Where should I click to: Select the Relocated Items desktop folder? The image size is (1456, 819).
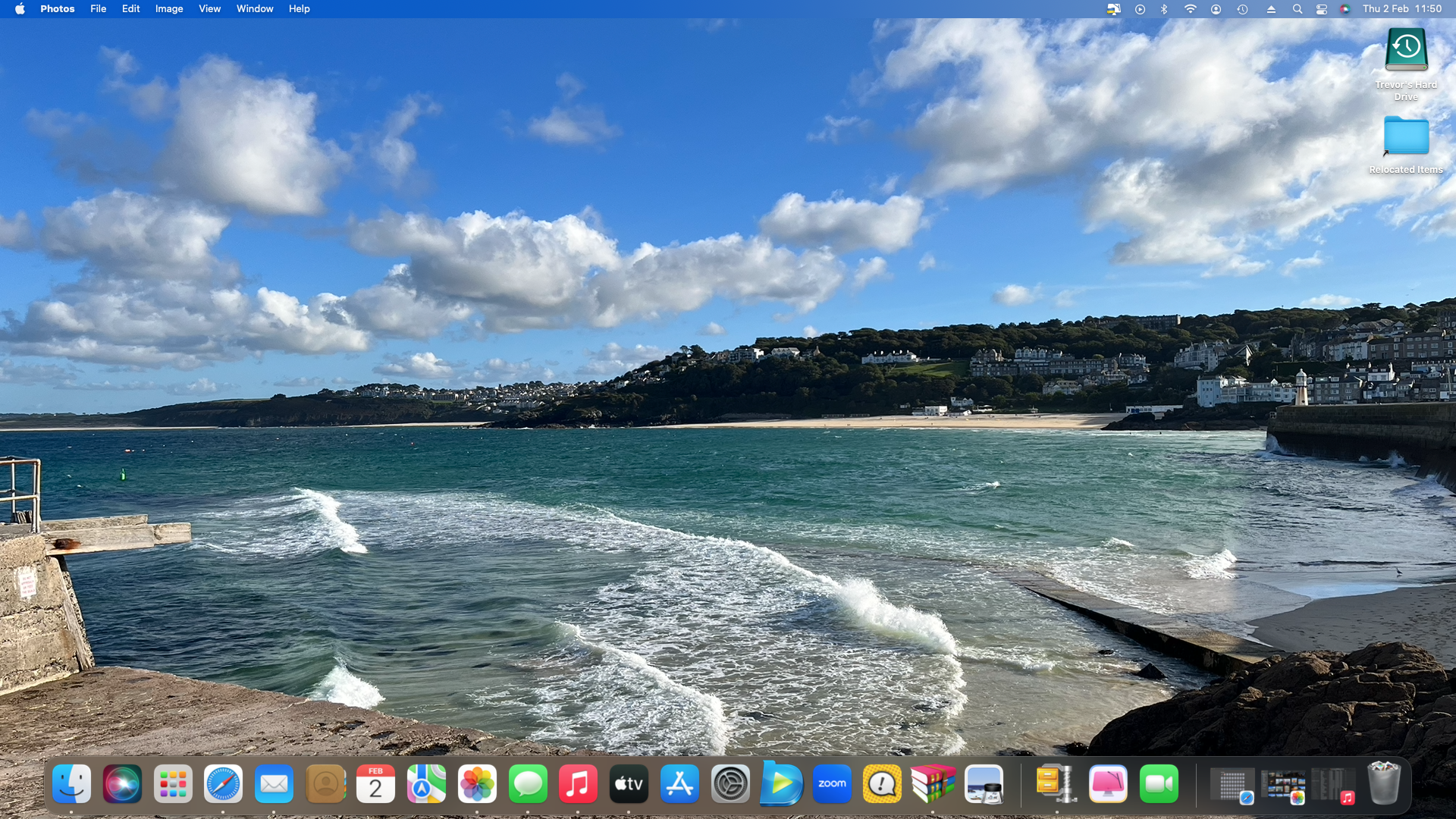click(1405, 136)
